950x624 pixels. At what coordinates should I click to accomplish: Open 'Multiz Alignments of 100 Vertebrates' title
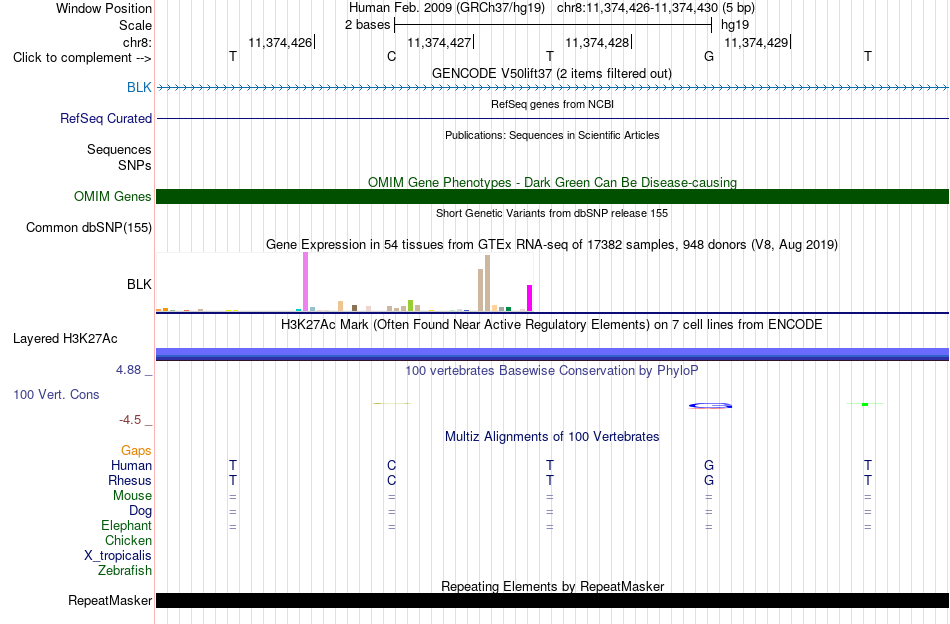click(x=552, y=436)
